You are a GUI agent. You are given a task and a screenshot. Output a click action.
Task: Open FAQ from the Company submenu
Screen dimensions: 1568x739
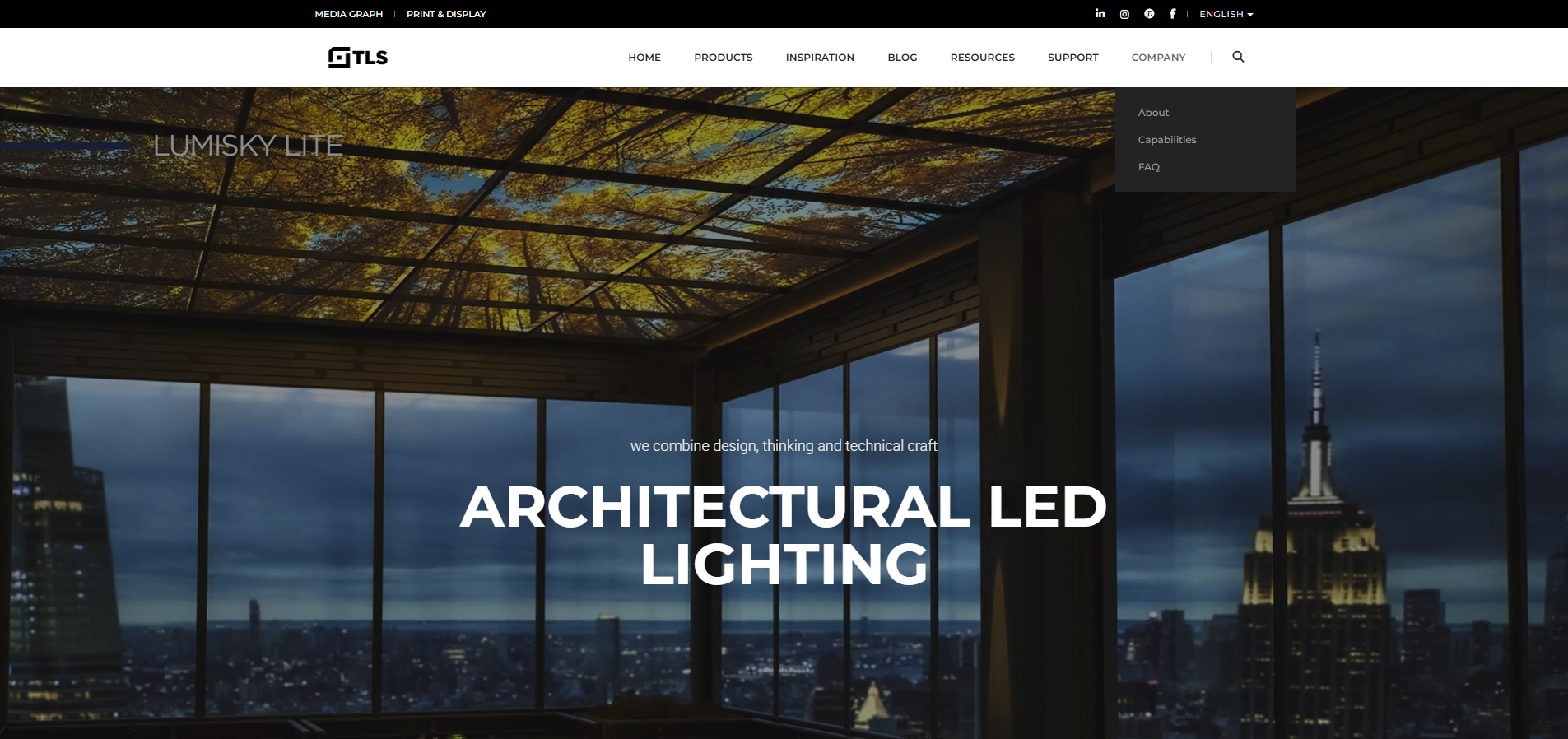point(1148,167)
